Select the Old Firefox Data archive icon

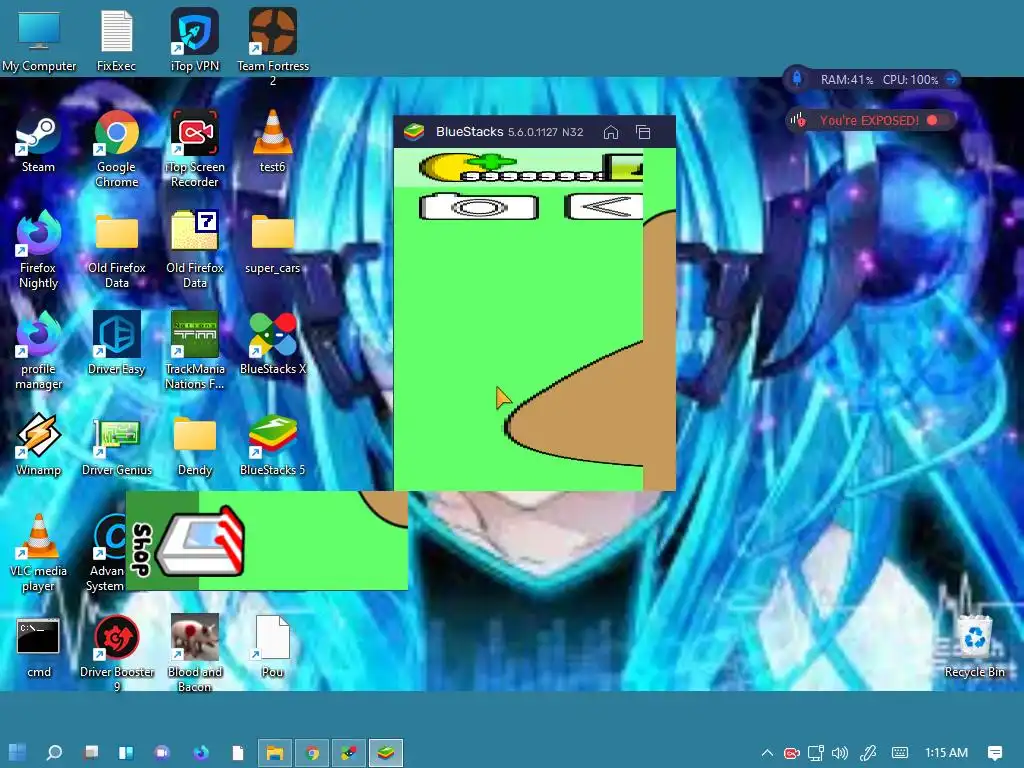(x=195, y=249)
